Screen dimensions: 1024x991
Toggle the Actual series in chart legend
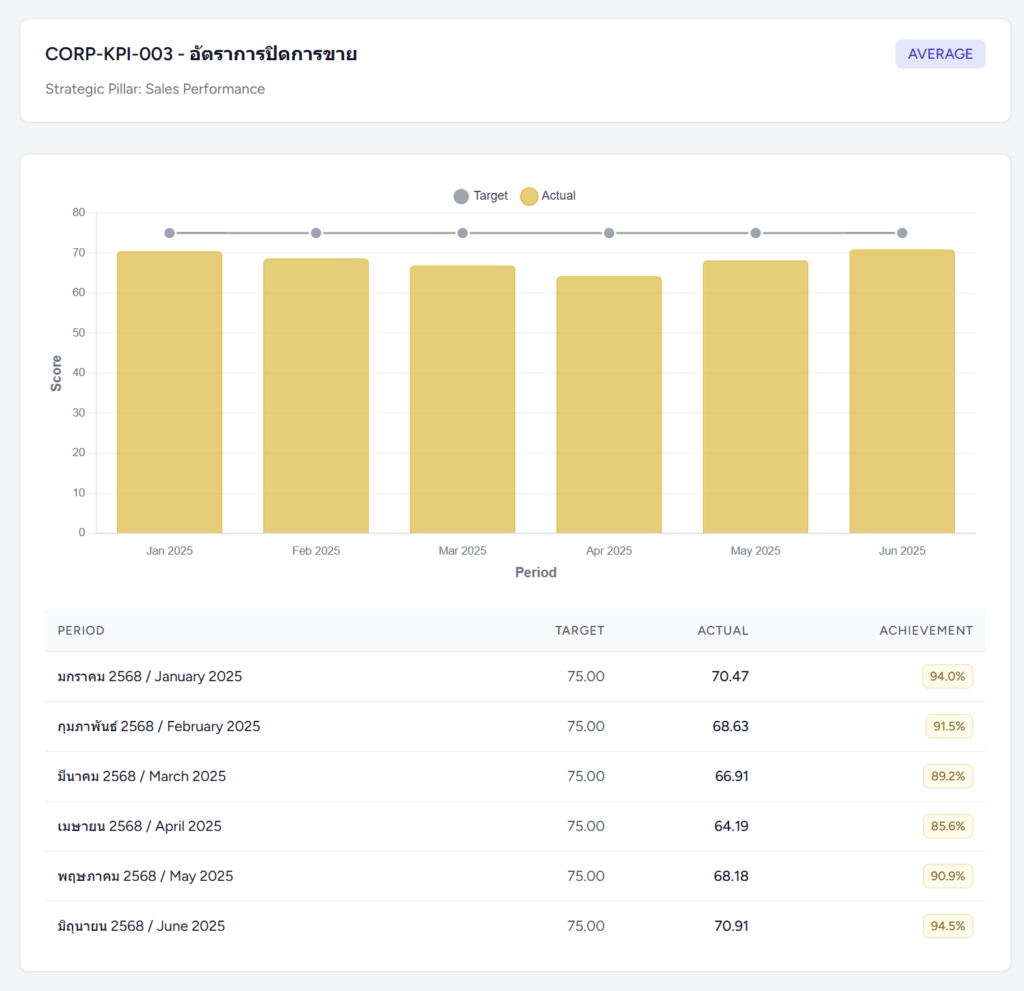point(548,196)
